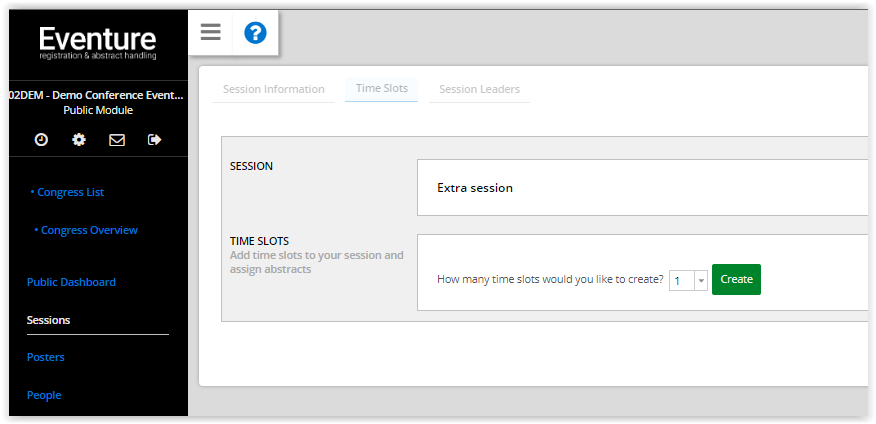Open the Session Leaders tab

(x=479, y=89)
